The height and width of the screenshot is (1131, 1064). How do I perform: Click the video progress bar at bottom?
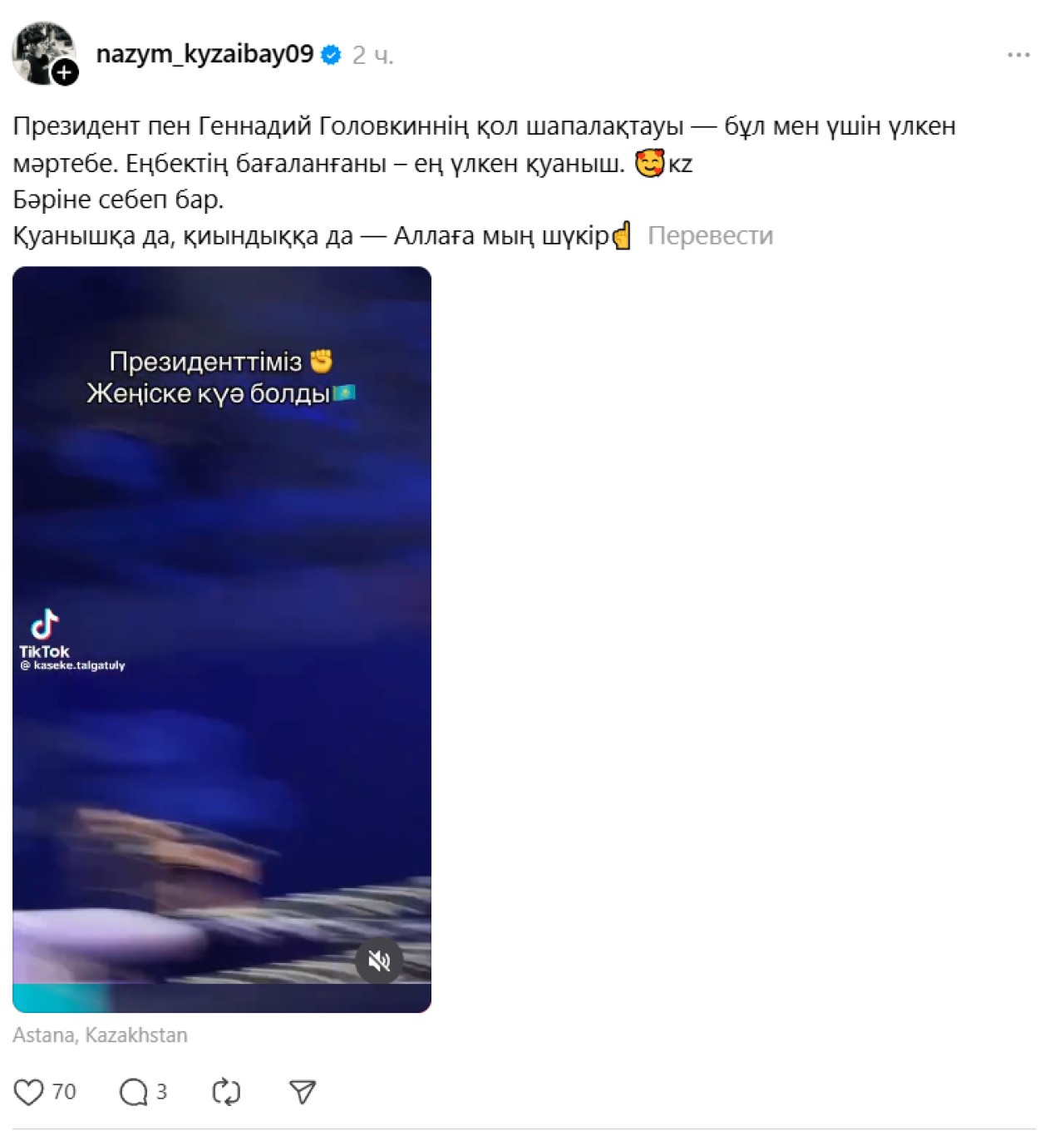[222, 998]
